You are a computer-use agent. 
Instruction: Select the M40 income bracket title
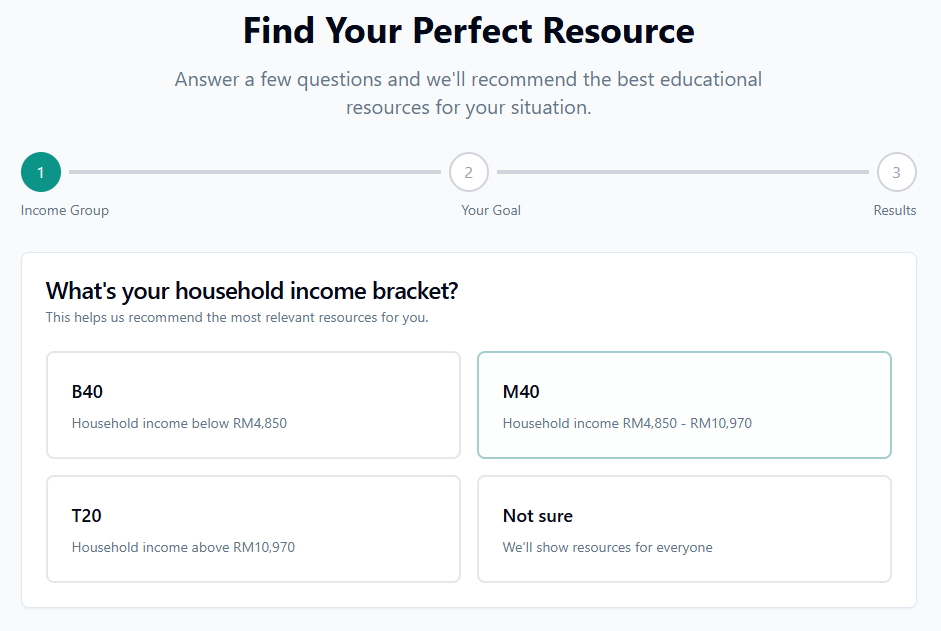coord(521,392)
